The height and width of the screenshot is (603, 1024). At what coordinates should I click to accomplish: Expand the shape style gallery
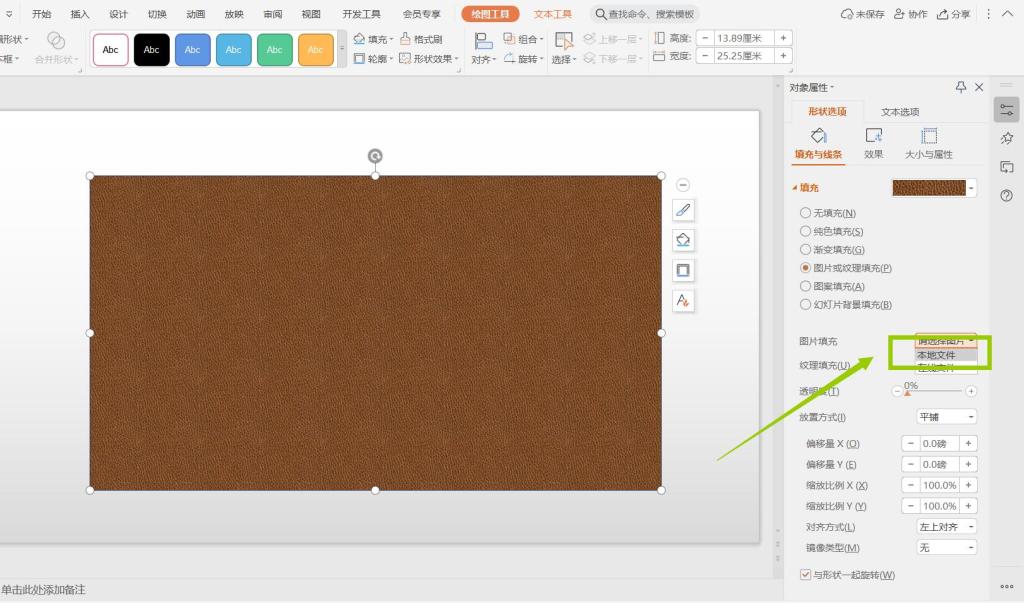click(x=342, y=50)
